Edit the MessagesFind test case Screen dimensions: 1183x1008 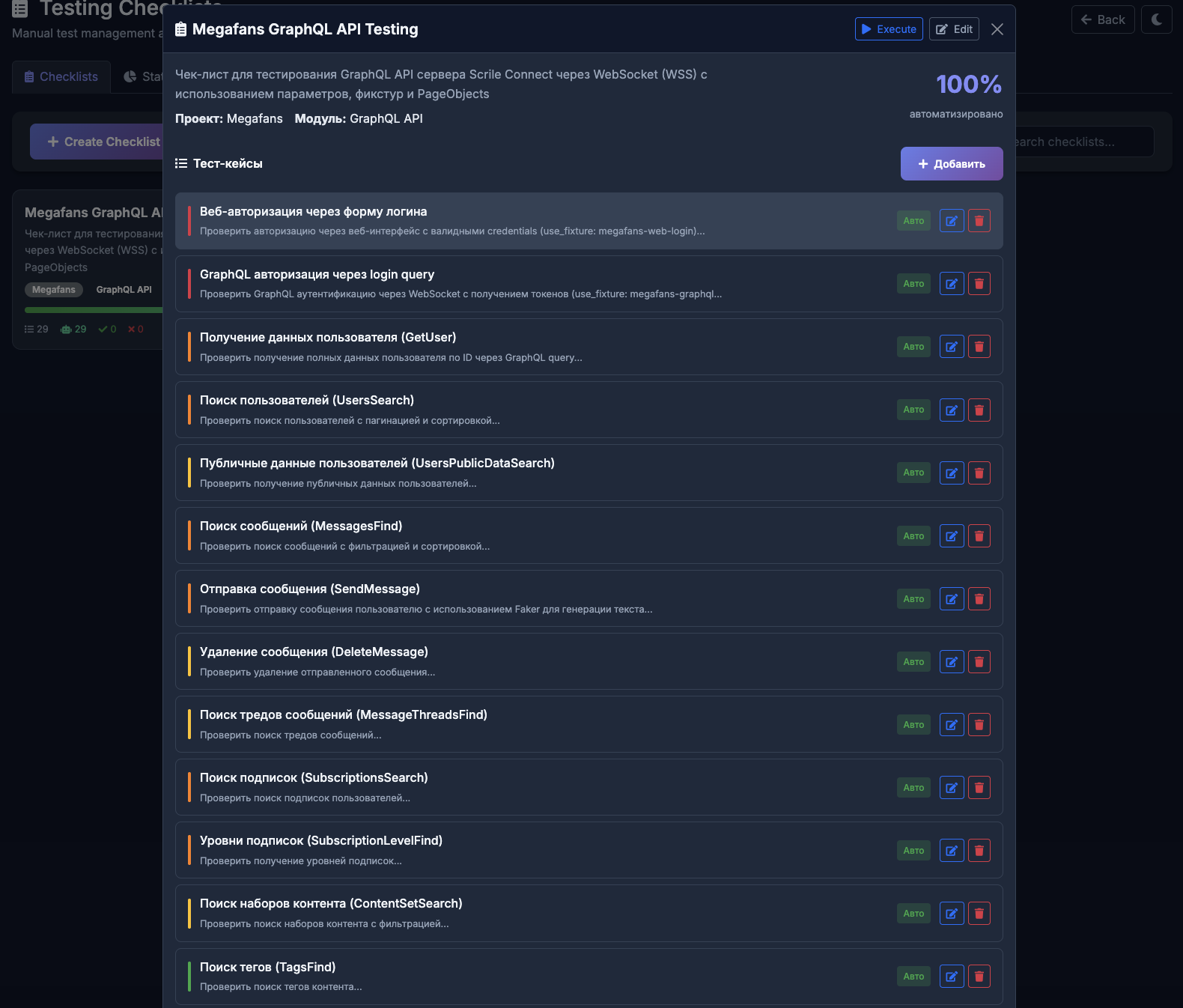tap(952, 535)
